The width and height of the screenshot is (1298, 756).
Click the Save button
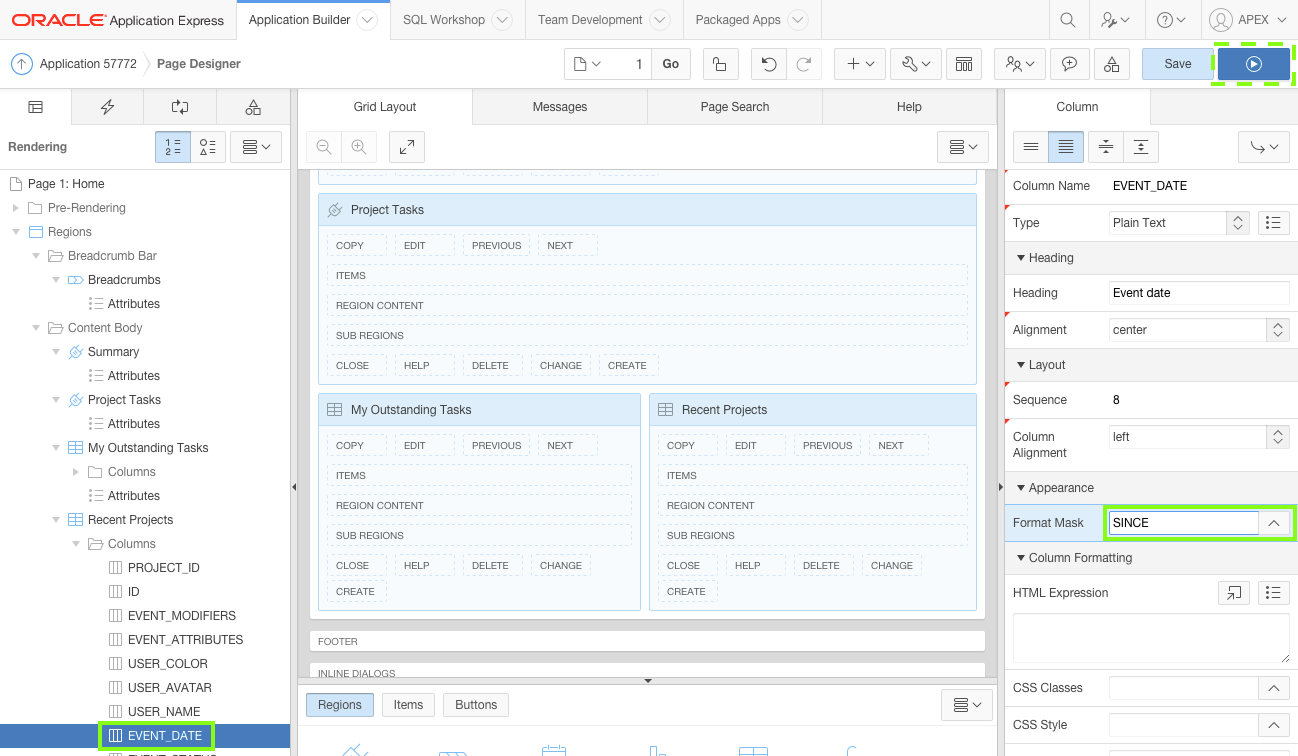(1176, 63)
